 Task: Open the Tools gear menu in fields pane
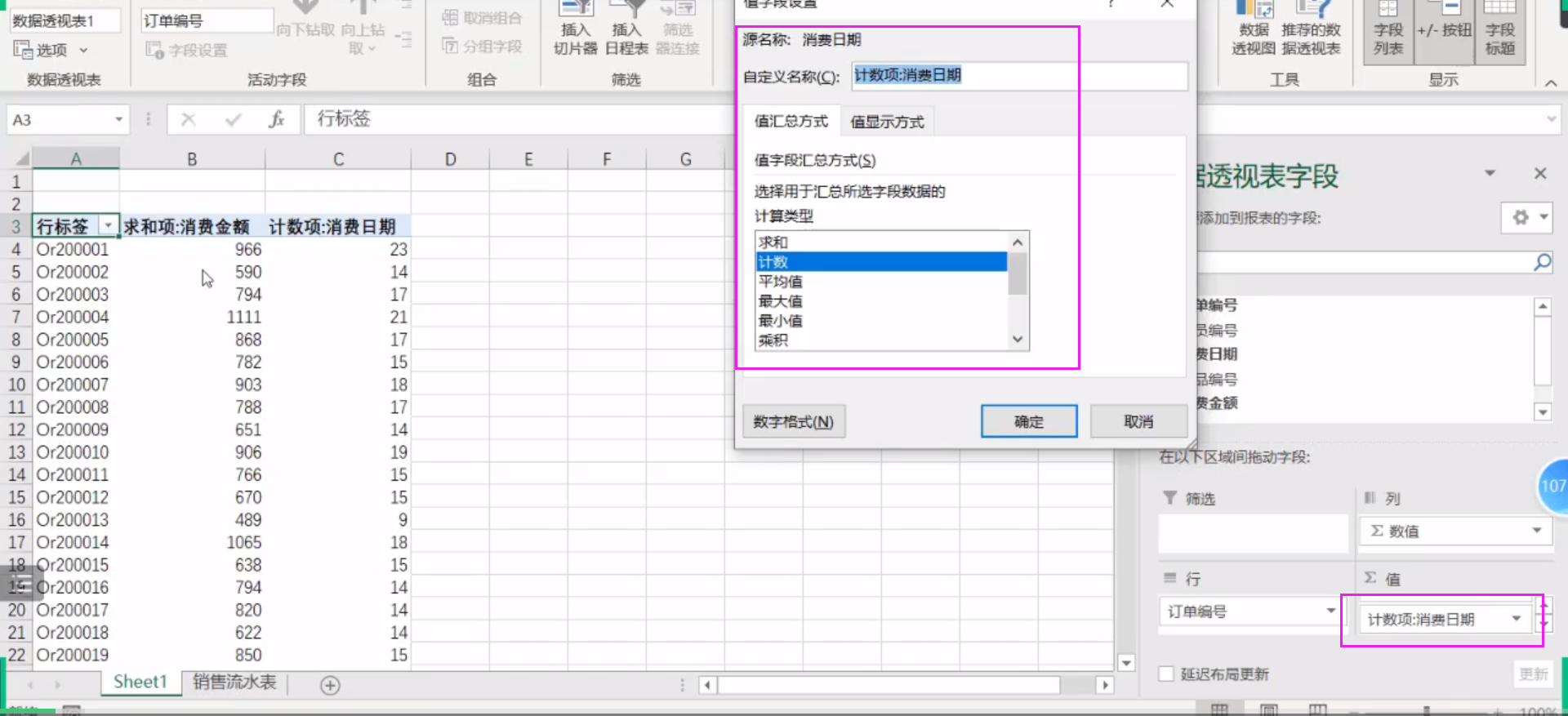click(1526, 218)
